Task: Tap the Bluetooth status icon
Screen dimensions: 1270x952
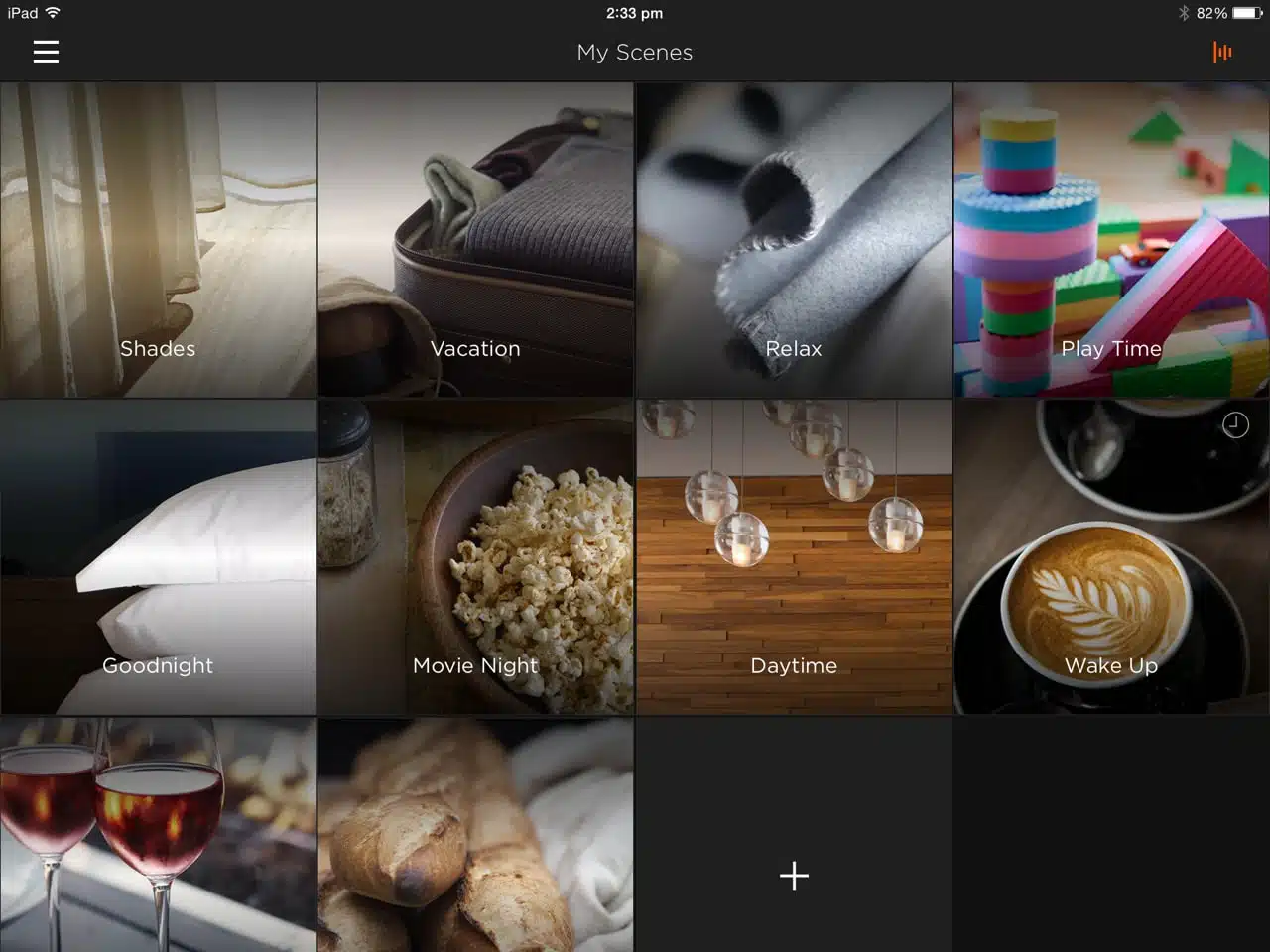Action: pos(1183,13)
